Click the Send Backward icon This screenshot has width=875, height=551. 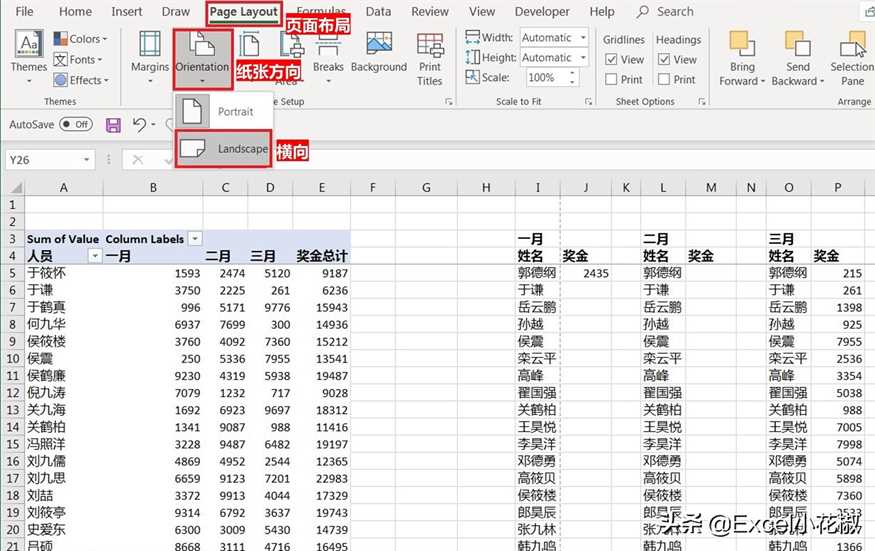click(x=797, y=45)
